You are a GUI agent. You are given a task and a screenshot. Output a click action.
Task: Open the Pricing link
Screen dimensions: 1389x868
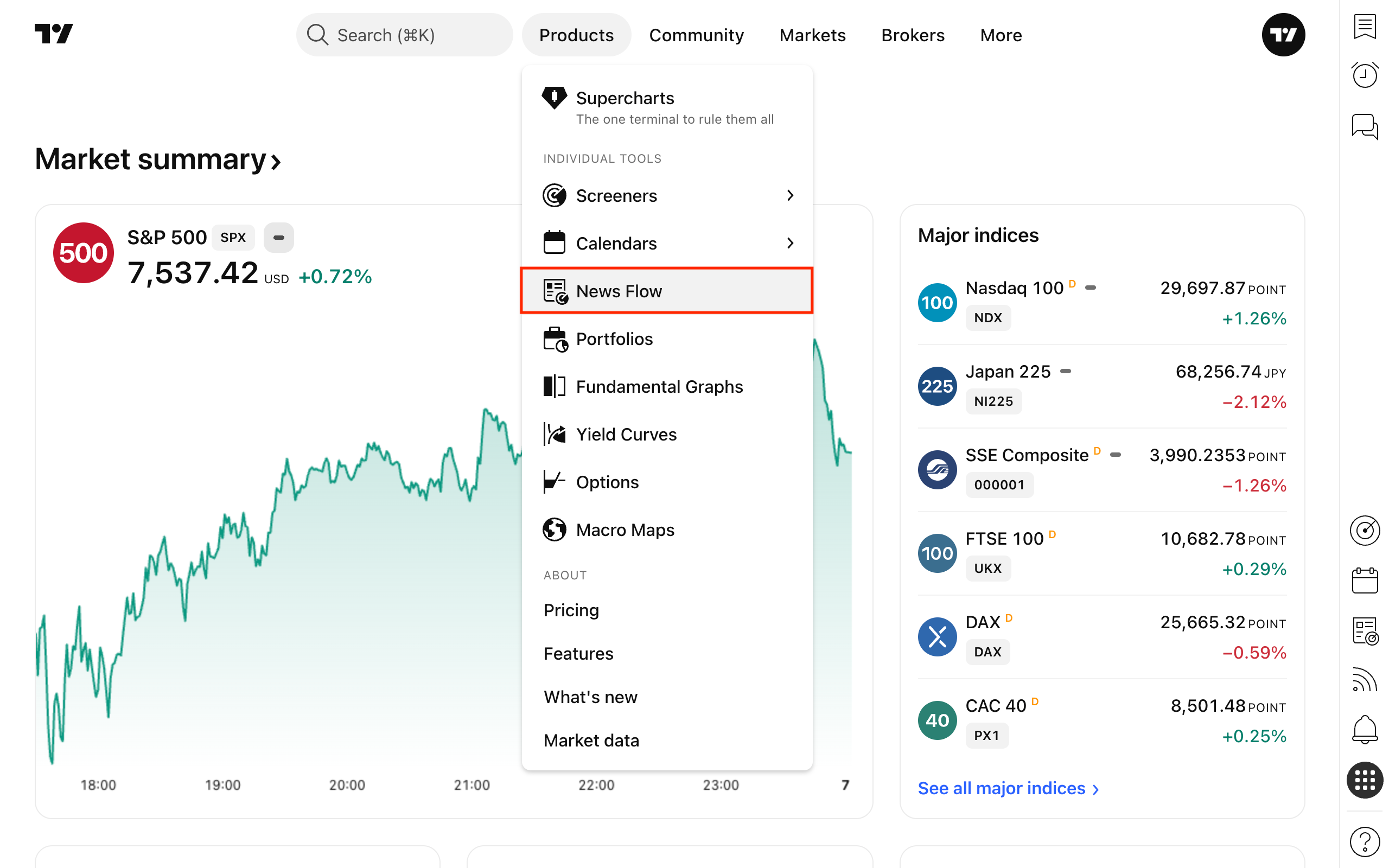[x=571, y=610]
